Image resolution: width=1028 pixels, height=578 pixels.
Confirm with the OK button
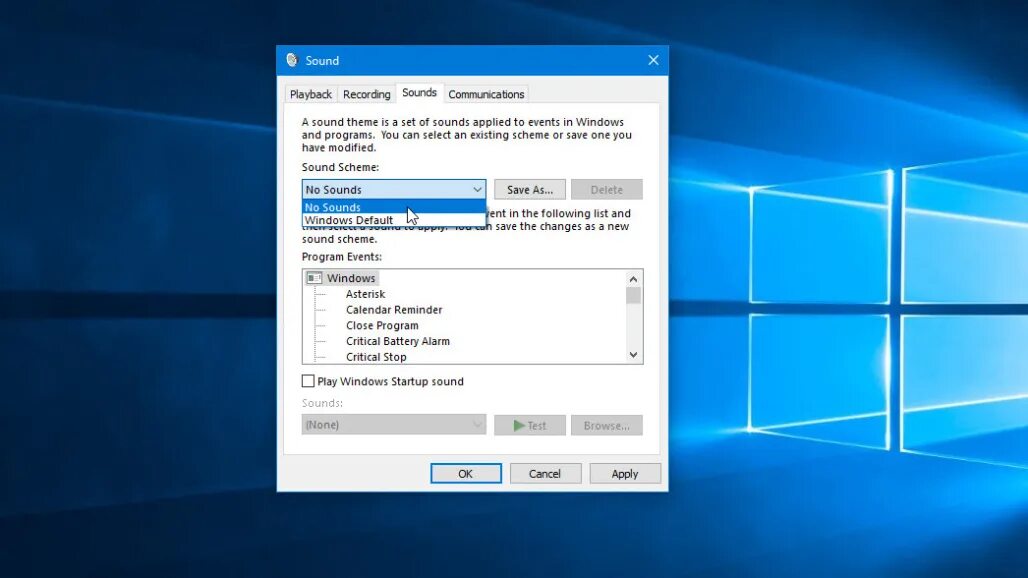465,473
